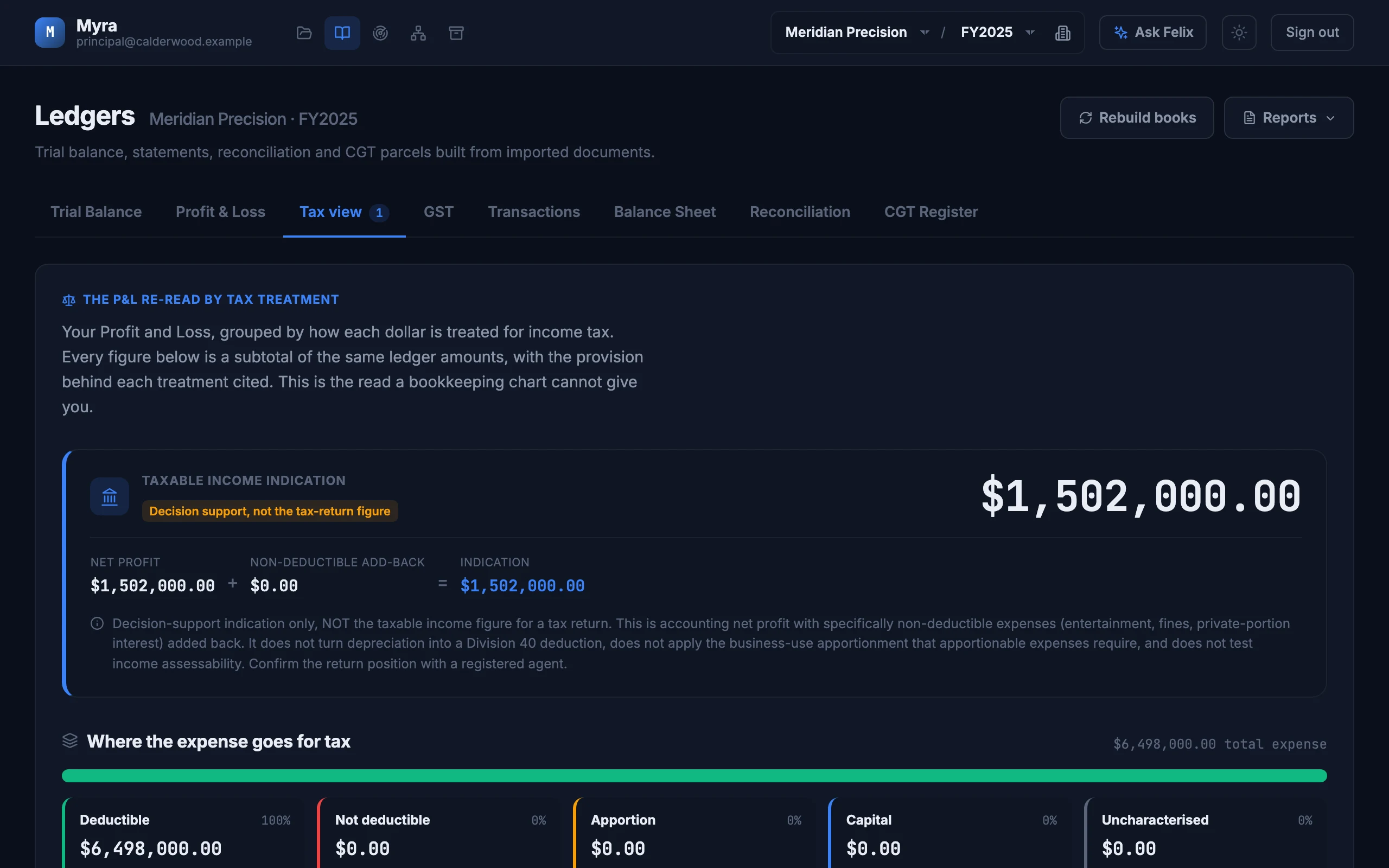Open the CGT Register tab
1389x868 pixels.
(x=931, y=212)
